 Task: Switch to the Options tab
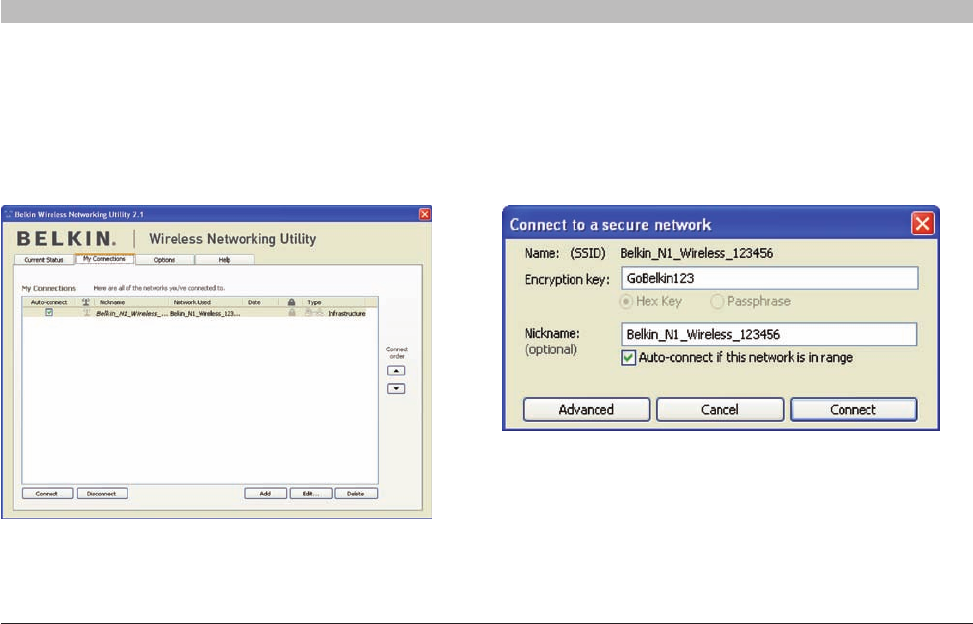coord(164,260)
